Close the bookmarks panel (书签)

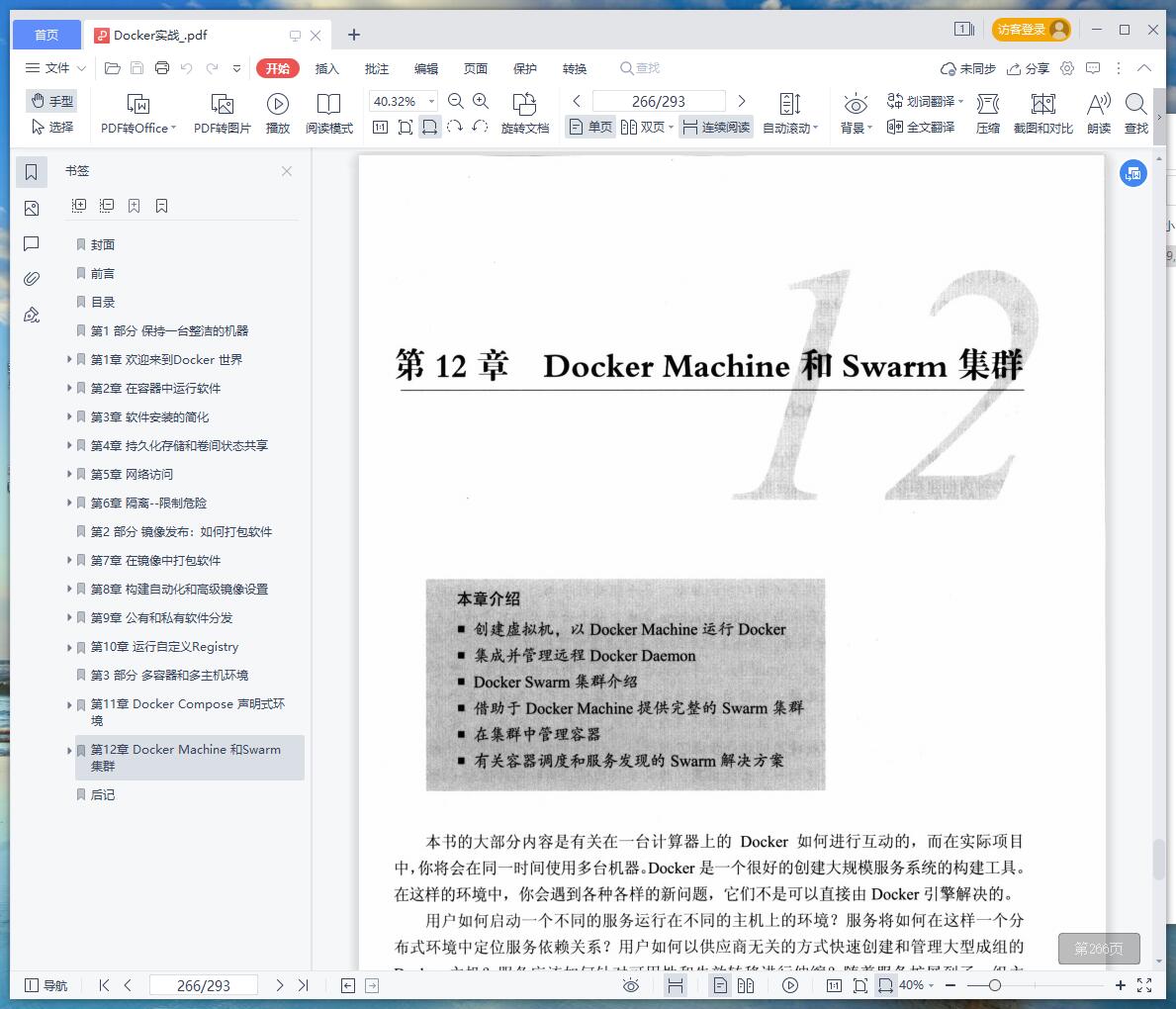[x=287, y=171]
